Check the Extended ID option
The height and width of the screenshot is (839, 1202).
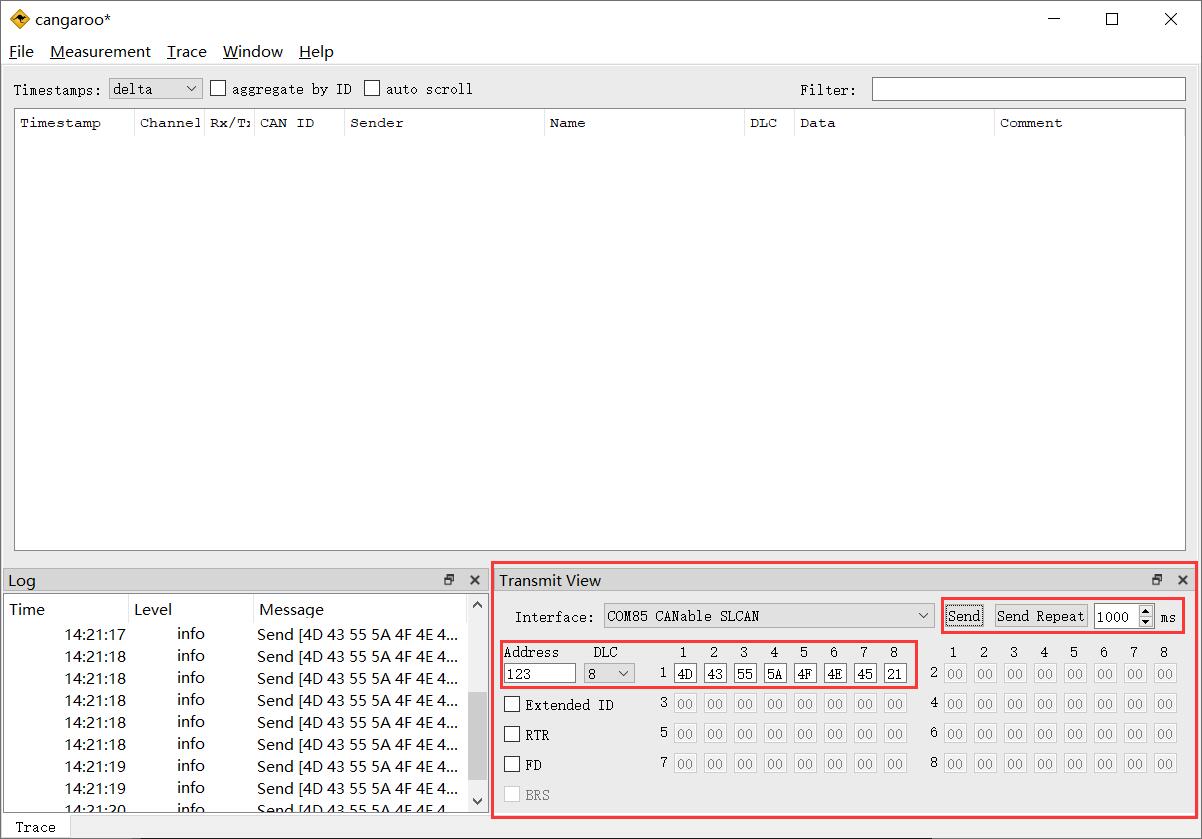(x=512, y=705)
